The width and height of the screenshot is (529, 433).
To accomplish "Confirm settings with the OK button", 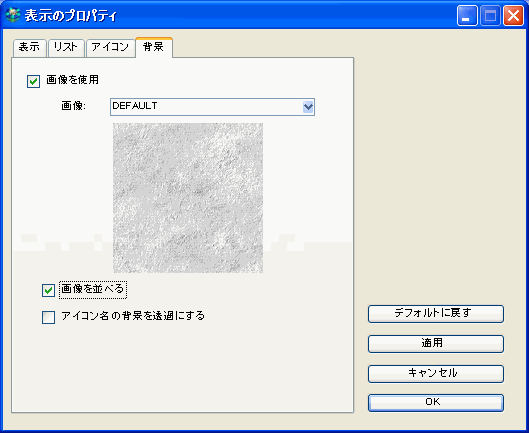I will pos(436,403).
